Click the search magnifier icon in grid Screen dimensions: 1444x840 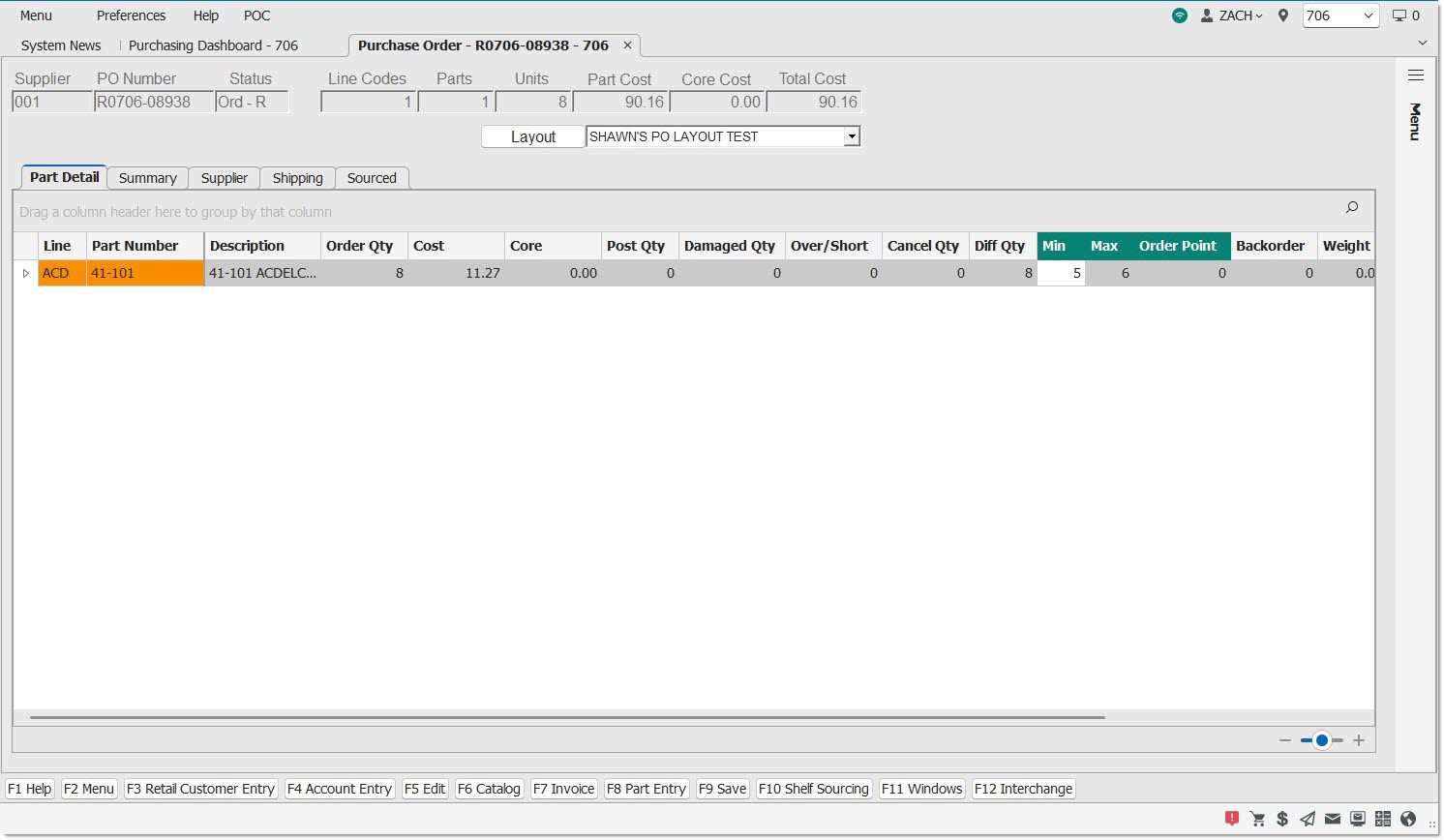(1352, 207)
